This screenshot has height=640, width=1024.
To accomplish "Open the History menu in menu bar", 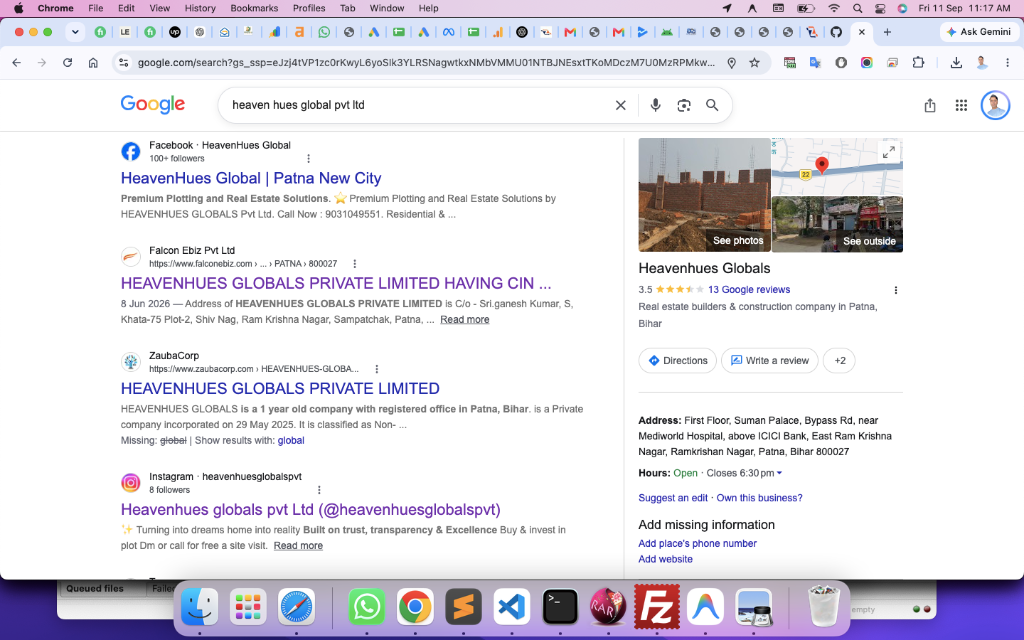I will pyautogui.click(x=200, y=8).
